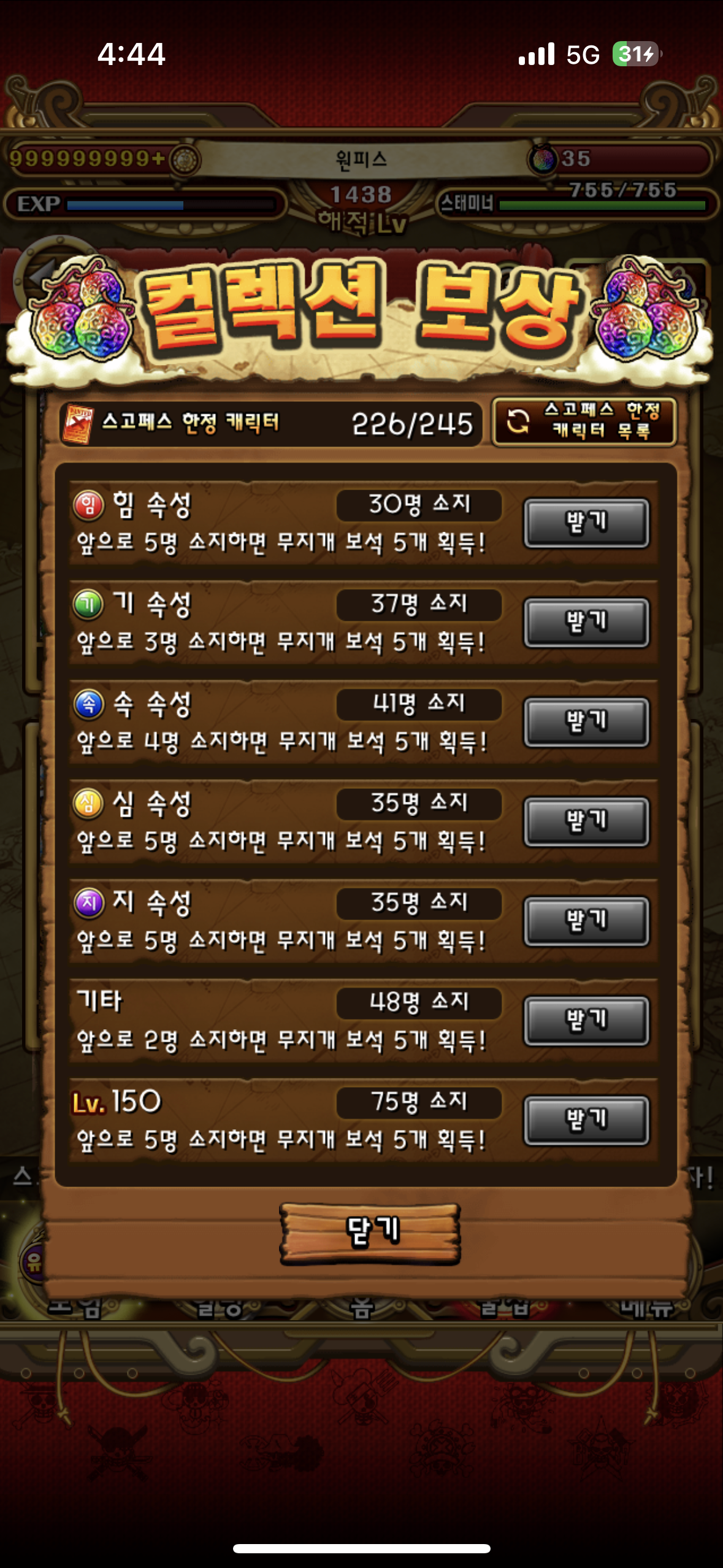Tap the purple 지 attribute orb icon
Image resolution: width=723 pixels, height=1568 pixels.
(x=89, y=903)
